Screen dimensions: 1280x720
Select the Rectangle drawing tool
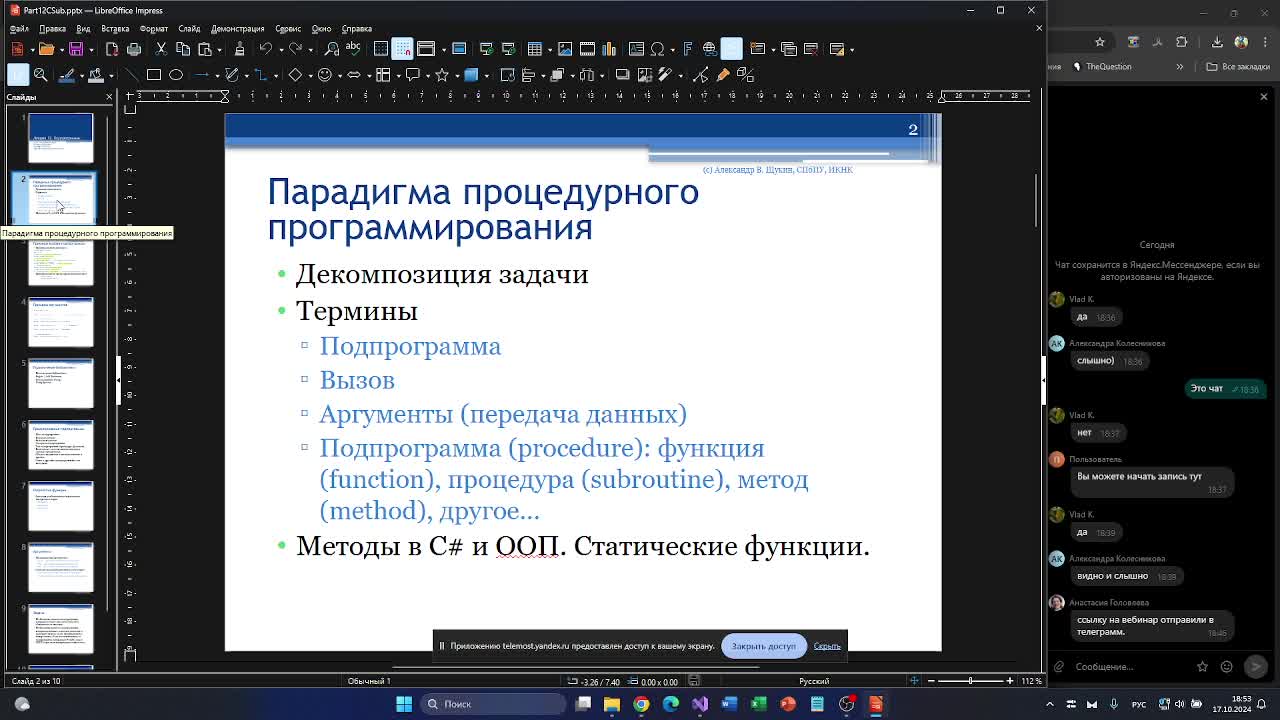coord(153,75)
